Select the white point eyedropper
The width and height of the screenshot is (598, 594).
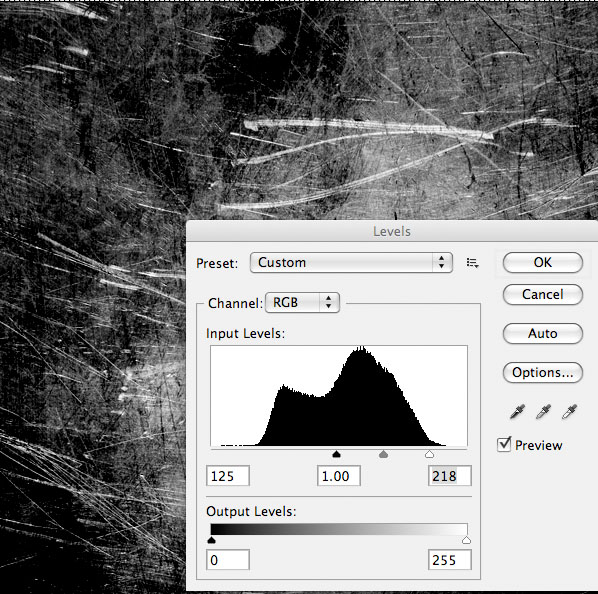coord(569,412)
